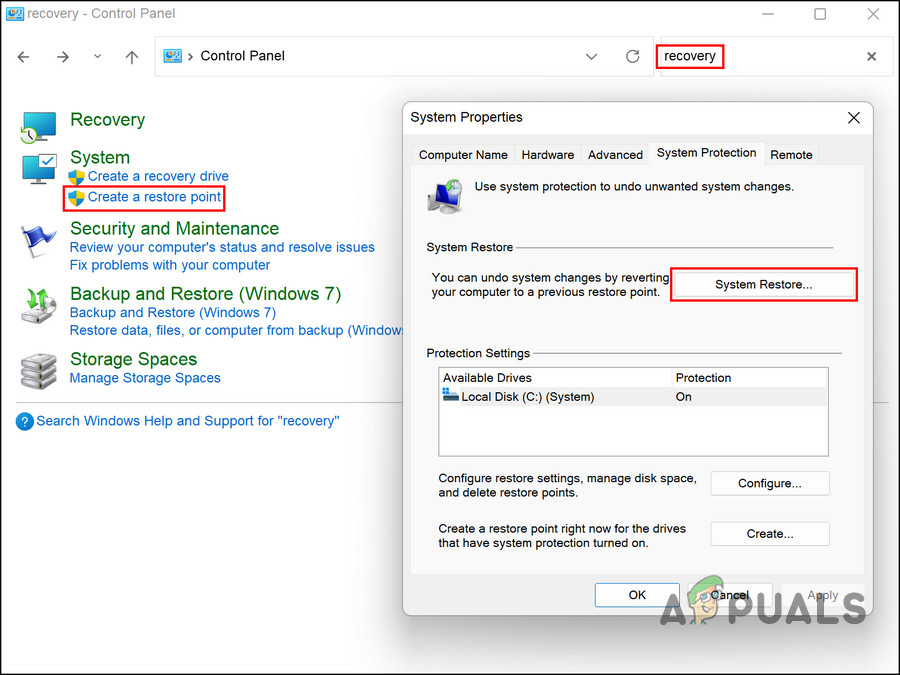Open the Recovery icon
The height and width of the screenshot is (675, 900).
(x=38, y=127)
